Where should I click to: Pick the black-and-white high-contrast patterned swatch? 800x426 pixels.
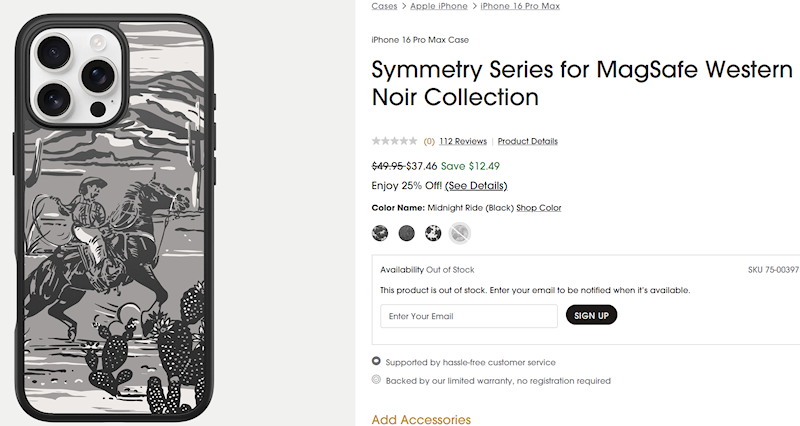(433, 233)
